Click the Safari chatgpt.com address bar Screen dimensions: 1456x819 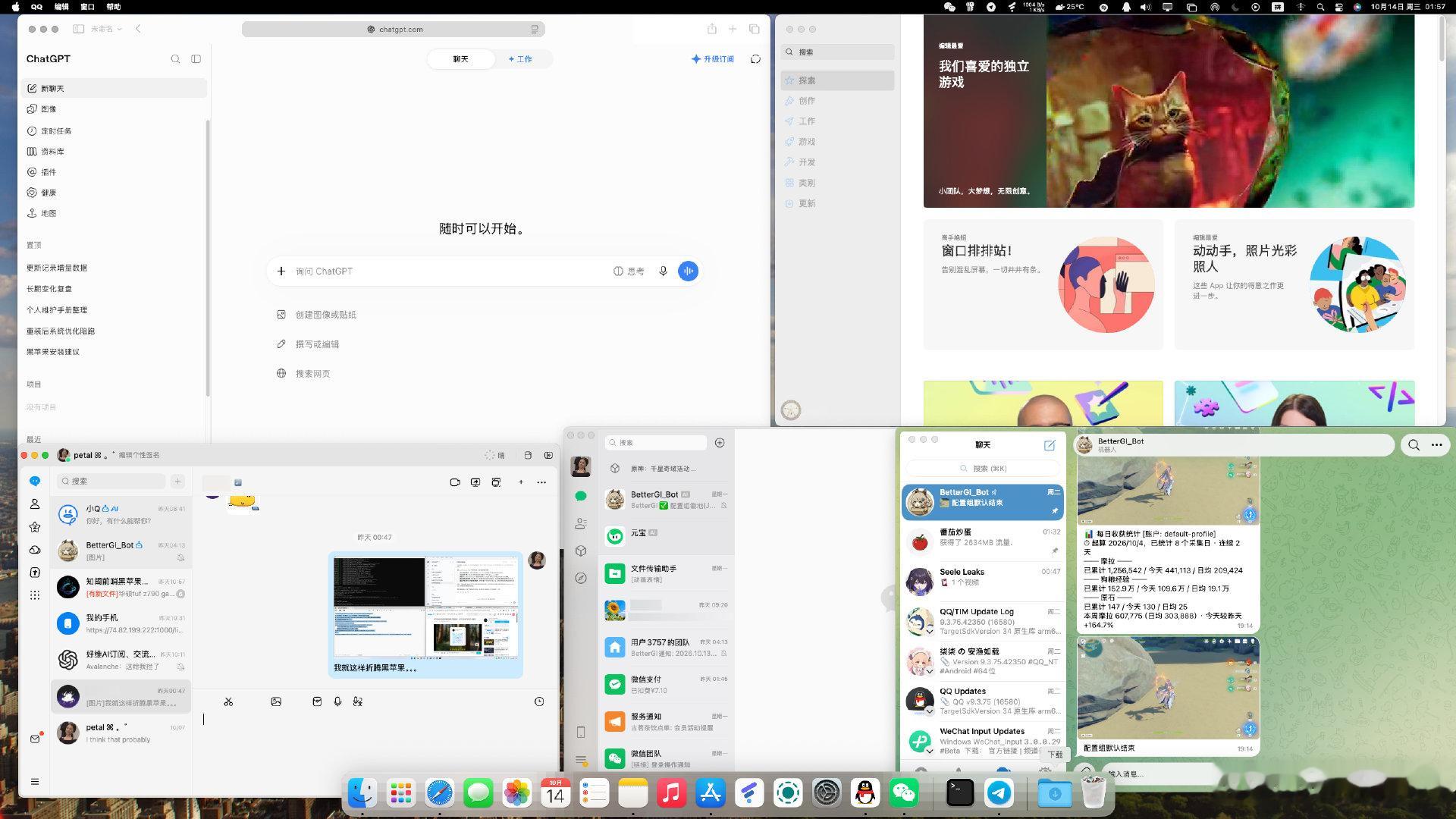394,29
